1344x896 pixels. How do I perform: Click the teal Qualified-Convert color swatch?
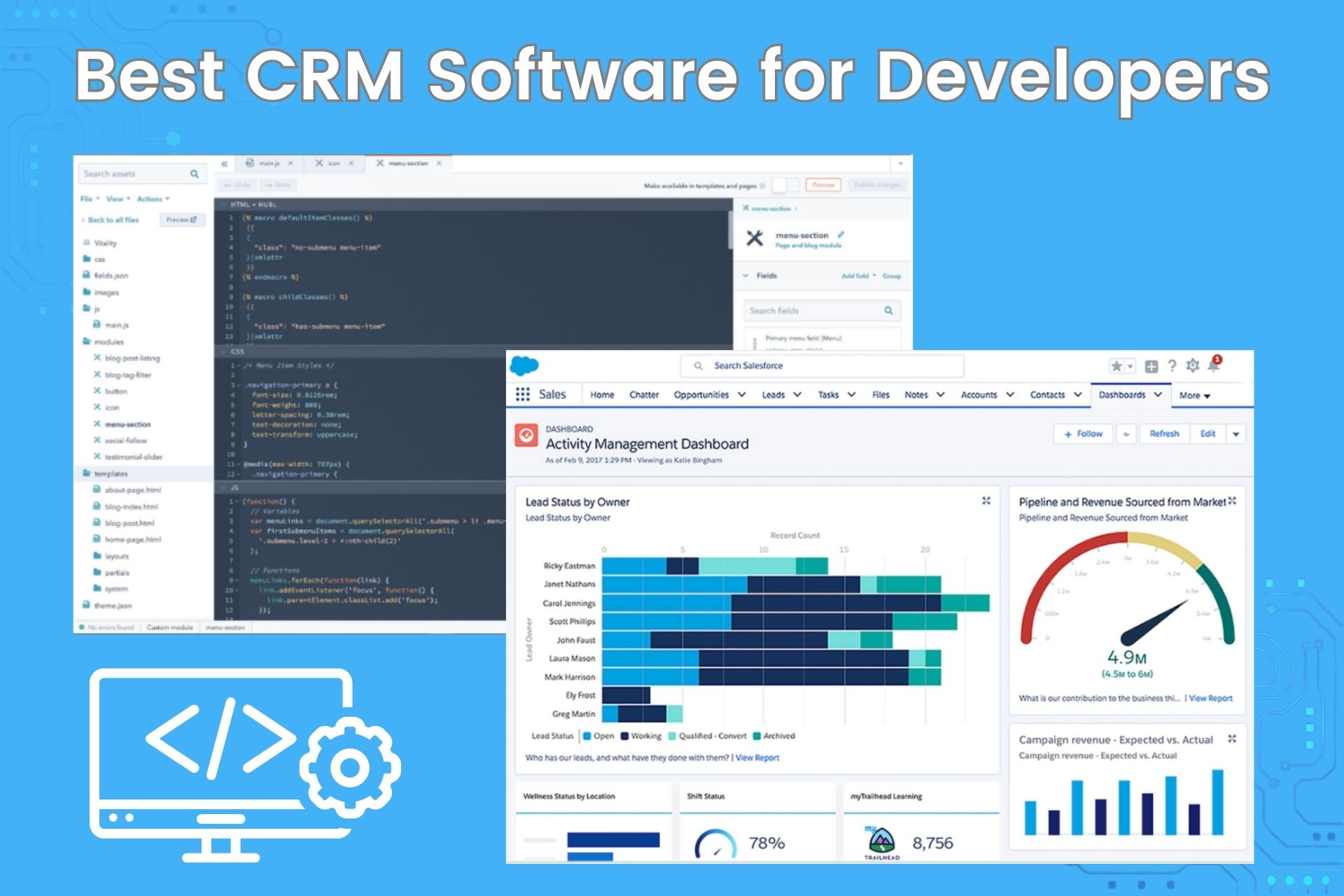[671, 736]
